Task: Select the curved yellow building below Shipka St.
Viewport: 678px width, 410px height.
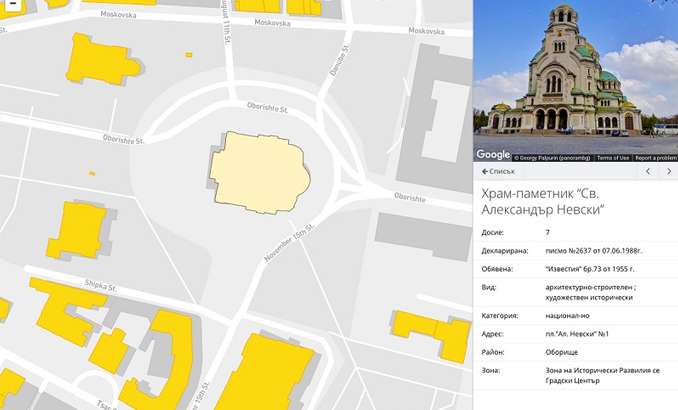Action: [x=164, y=359]
